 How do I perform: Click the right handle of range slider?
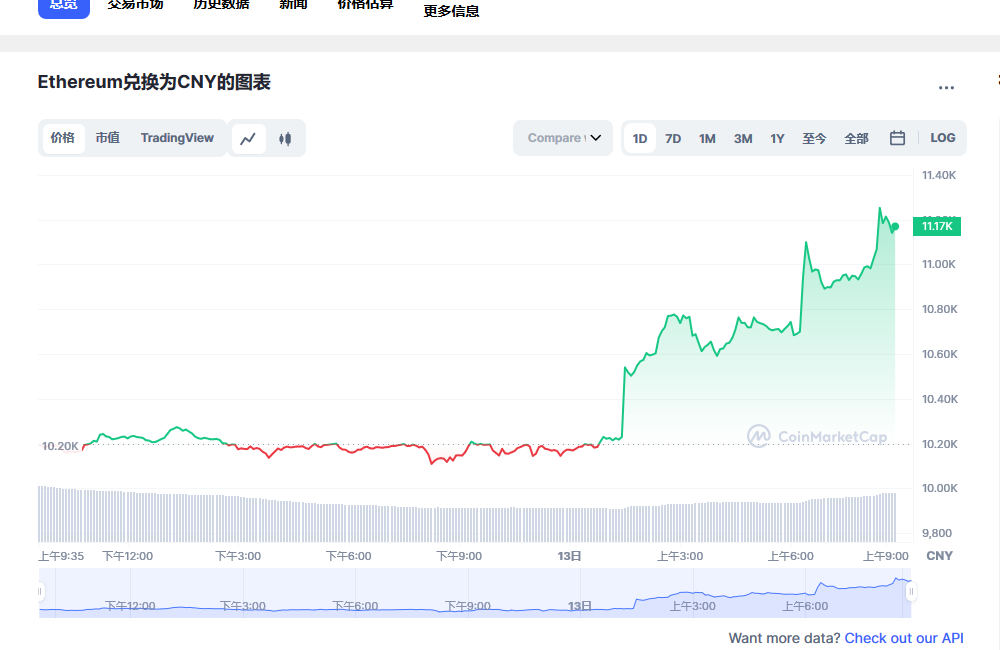(x=911, y=592)
